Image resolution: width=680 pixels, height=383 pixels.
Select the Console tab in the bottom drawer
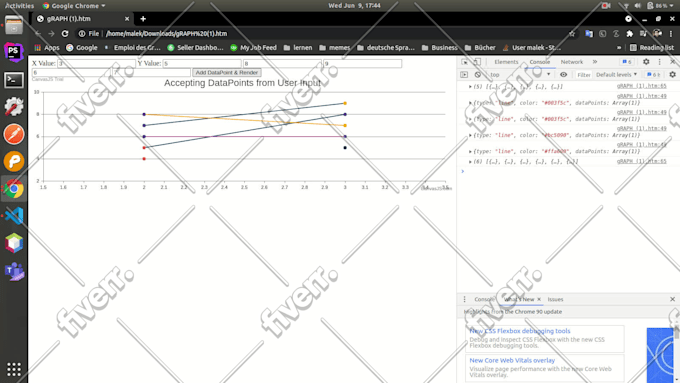pyautogui.click(x=484, y=299)
